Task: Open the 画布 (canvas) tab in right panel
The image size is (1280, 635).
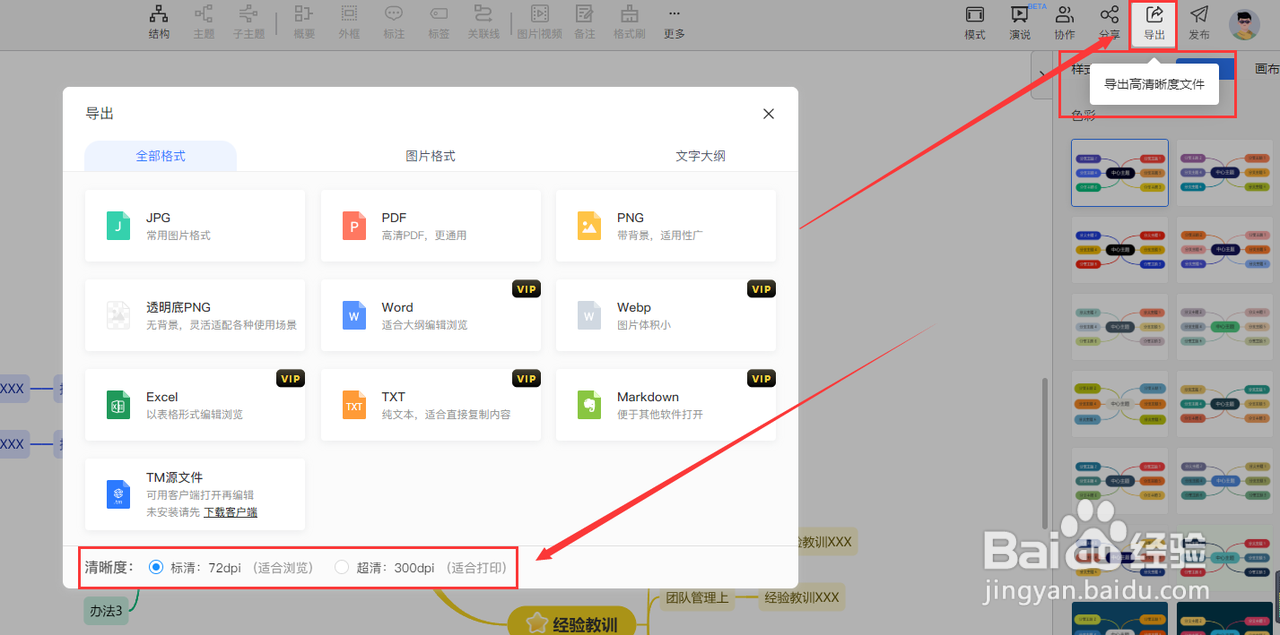Action: point(1266,69)
